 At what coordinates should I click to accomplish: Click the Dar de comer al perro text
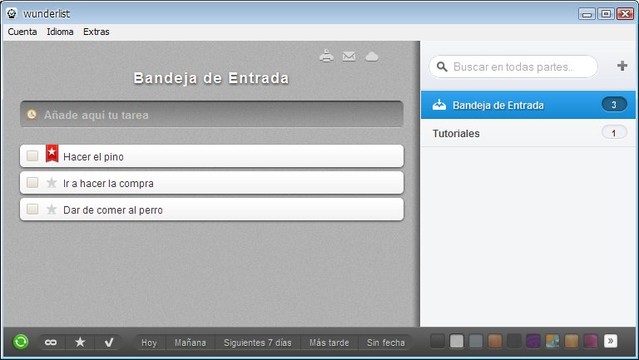point(113,210)
